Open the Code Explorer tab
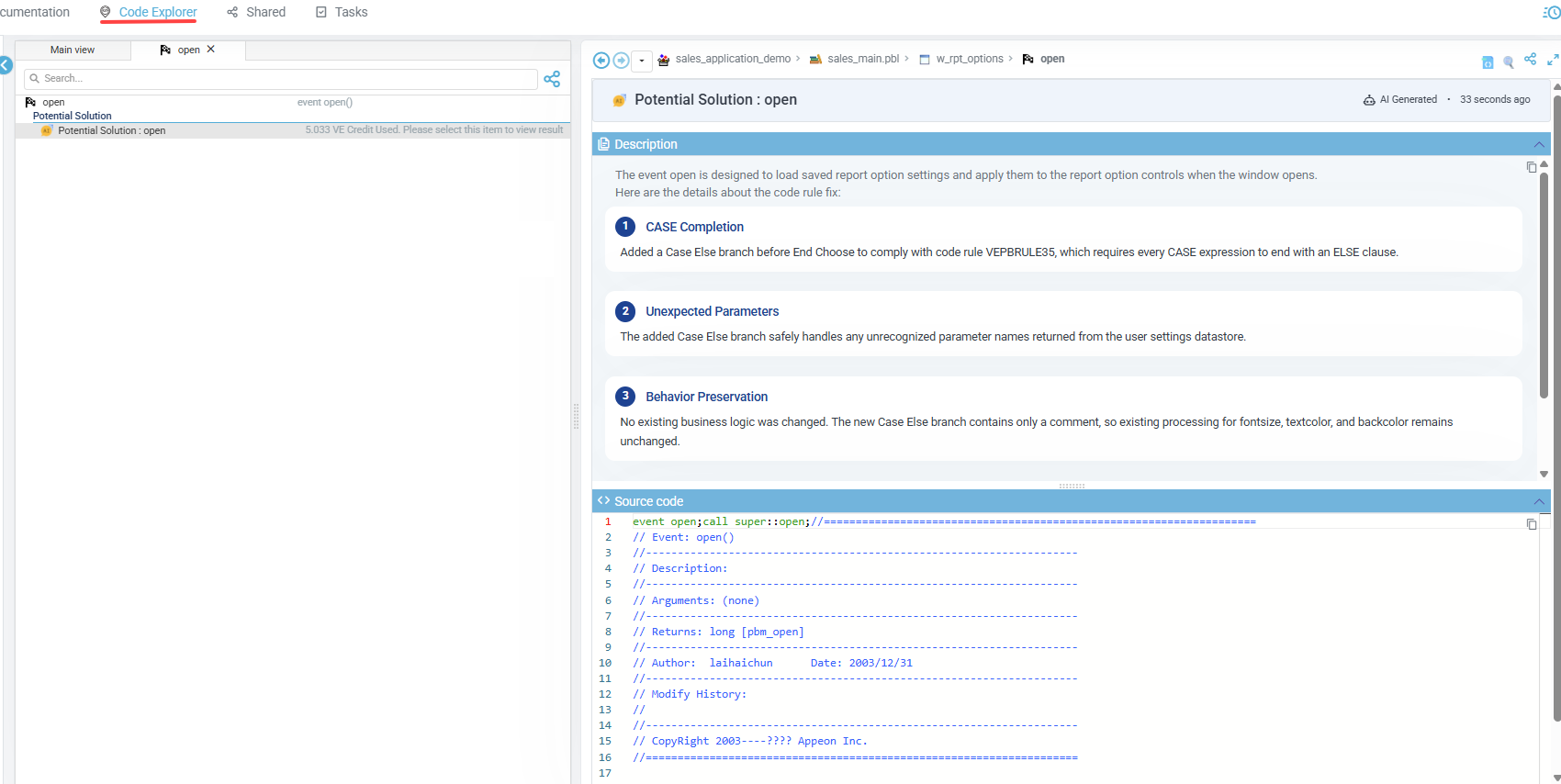Viewport: 1561px width, 784px height. click(149, 12)
